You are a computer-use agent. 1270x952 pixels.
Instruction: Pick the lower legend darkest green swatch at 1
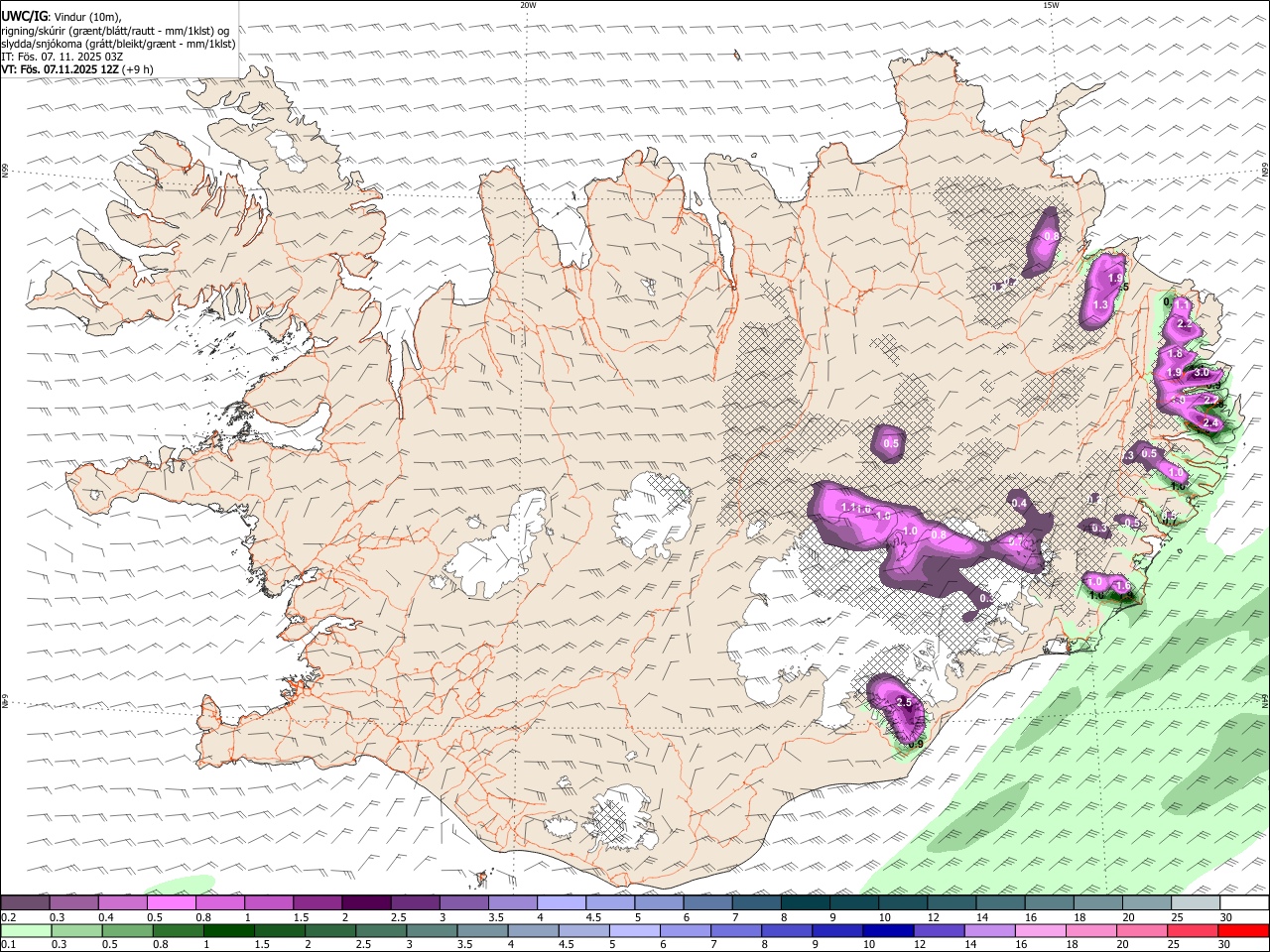[x=228, y=930]
